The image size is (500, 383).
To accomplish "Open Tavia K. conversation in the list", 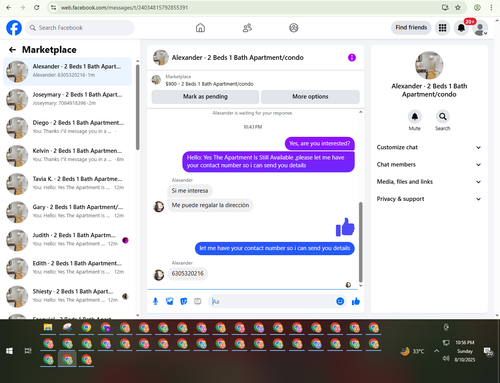I will [68, 184].
